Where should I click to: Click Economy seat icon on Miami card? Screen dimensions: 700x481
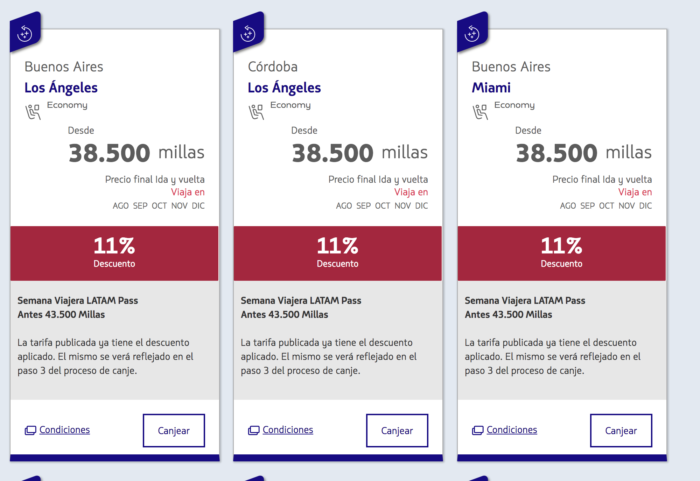[480, 112]
